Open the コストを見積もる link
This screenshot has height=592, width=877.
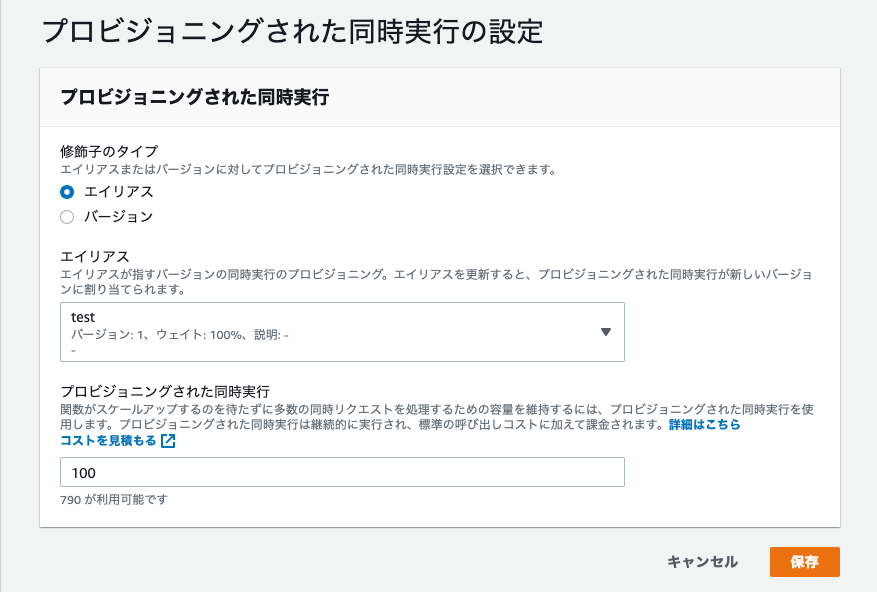point(108,441)
